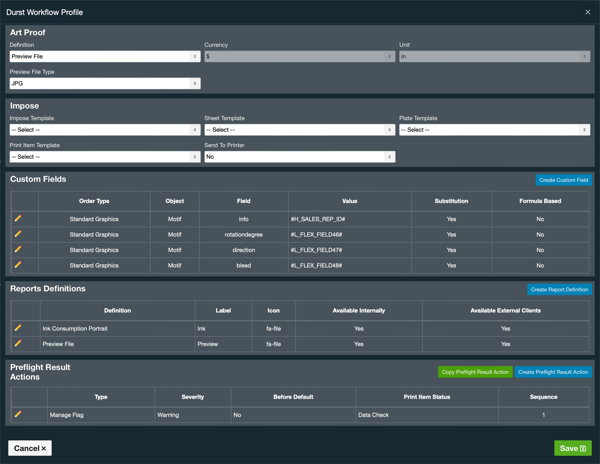Click Create Custom Field button

pos(563,180)
